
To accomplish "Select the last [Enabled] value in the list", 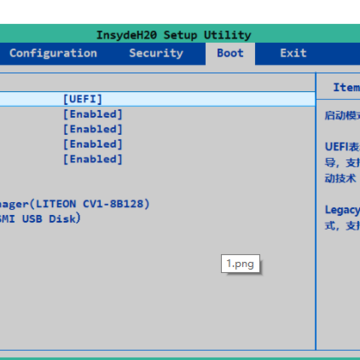I will (93, 159).
